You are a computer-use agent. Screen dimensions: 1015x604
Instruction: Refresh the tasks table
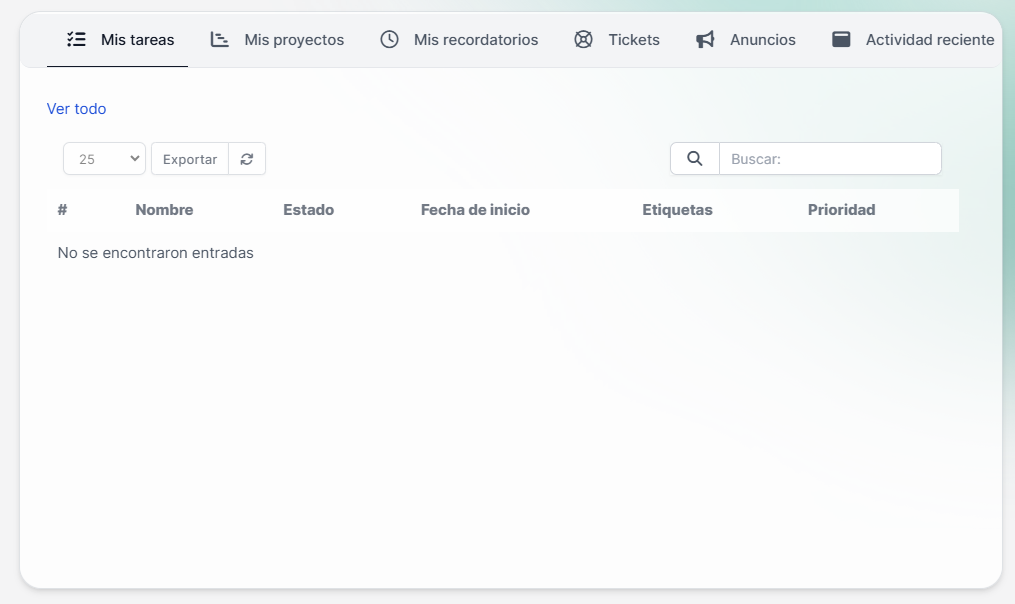[247, 158]
